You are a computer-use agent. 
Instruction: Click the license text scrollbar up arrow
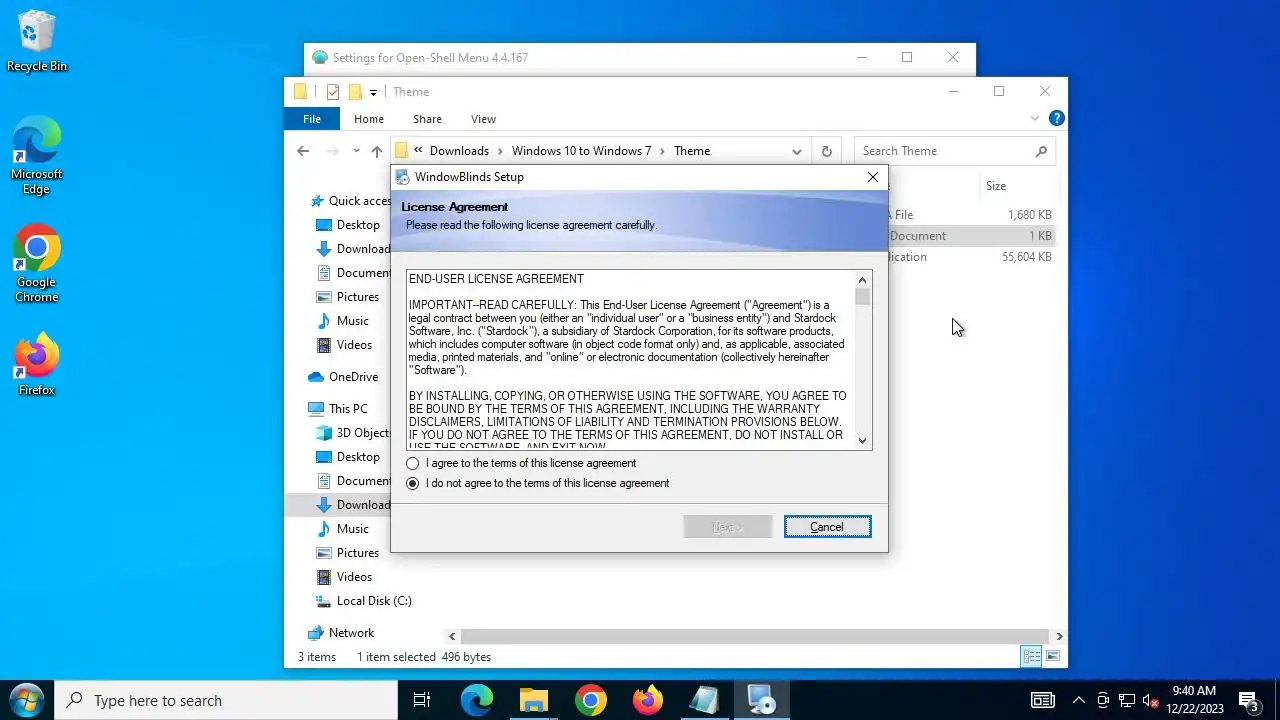tap(863, 280)
